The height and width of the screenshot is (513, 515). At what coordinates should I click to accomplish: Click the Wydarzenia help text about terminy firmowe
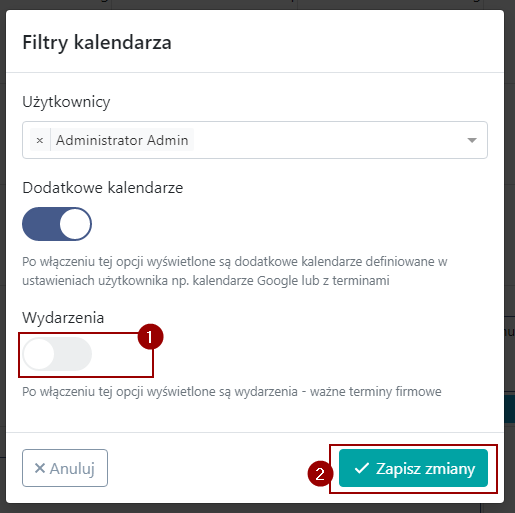tap(232, 392)
